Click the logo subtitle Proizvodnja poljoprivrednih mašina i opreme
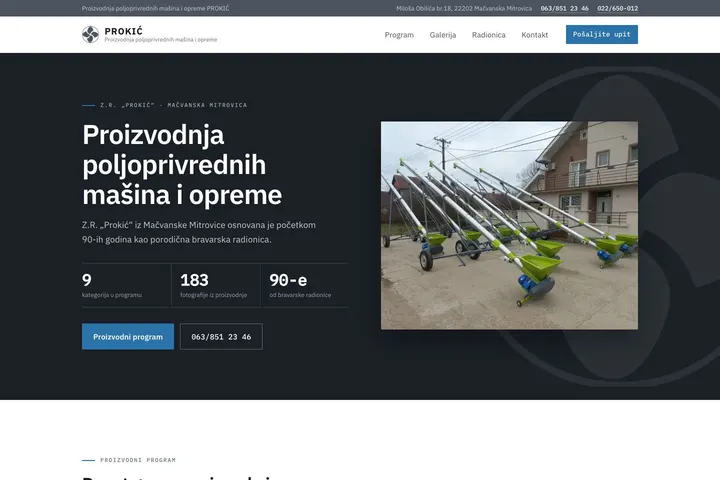Screen dimensions: 720x480 (161, 40)
